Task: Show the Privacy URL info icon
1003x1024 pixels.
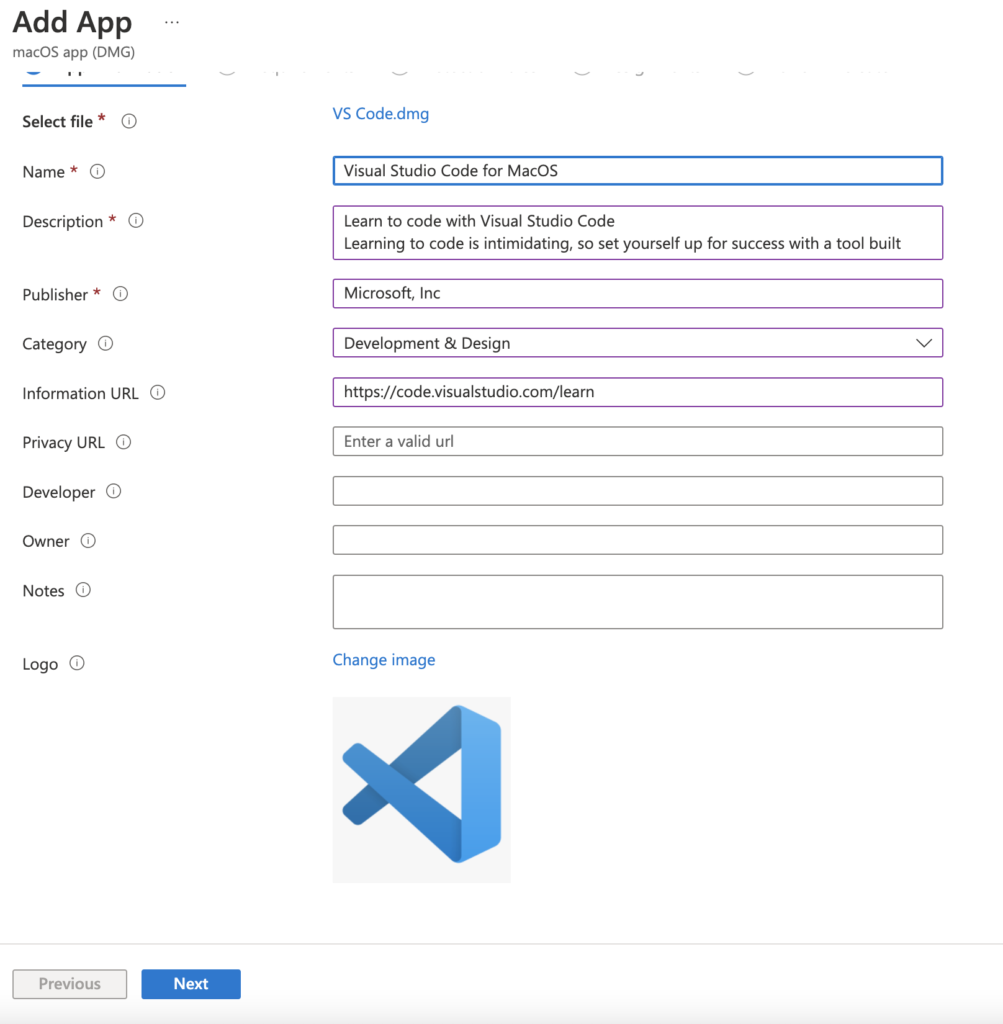Action: [x=123, y=442]
